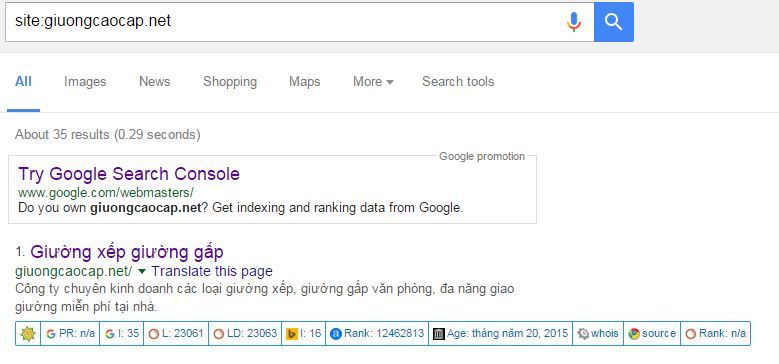
Task: Click the microphone voice search icon
Action: [574, 22]
